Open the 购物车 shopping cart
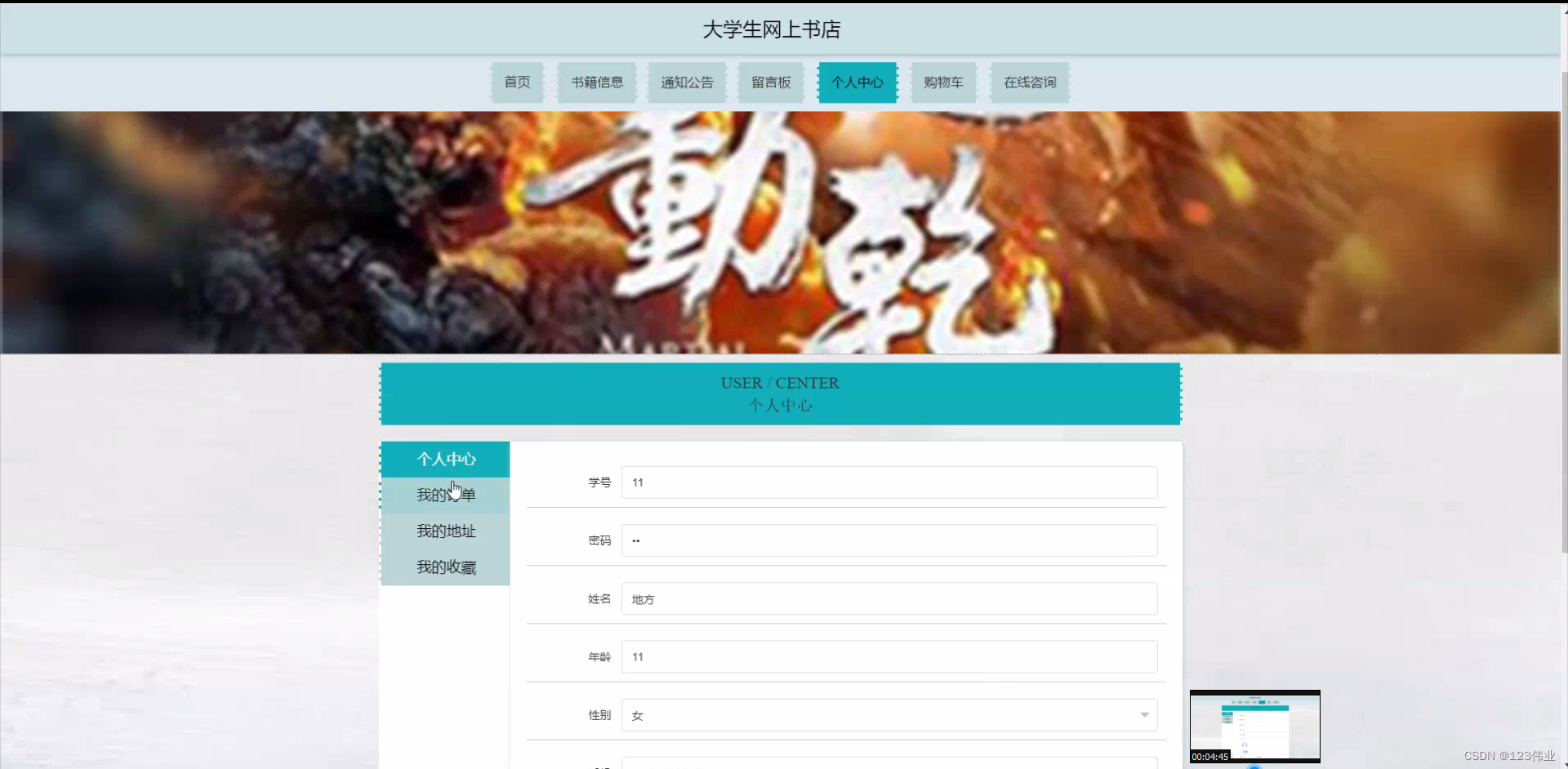 point(942,82)
